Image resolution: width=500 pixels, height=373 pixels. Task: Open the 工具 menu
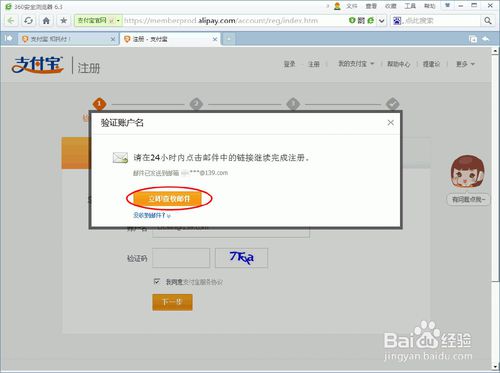pyautogui.click(x=410, y=6)
